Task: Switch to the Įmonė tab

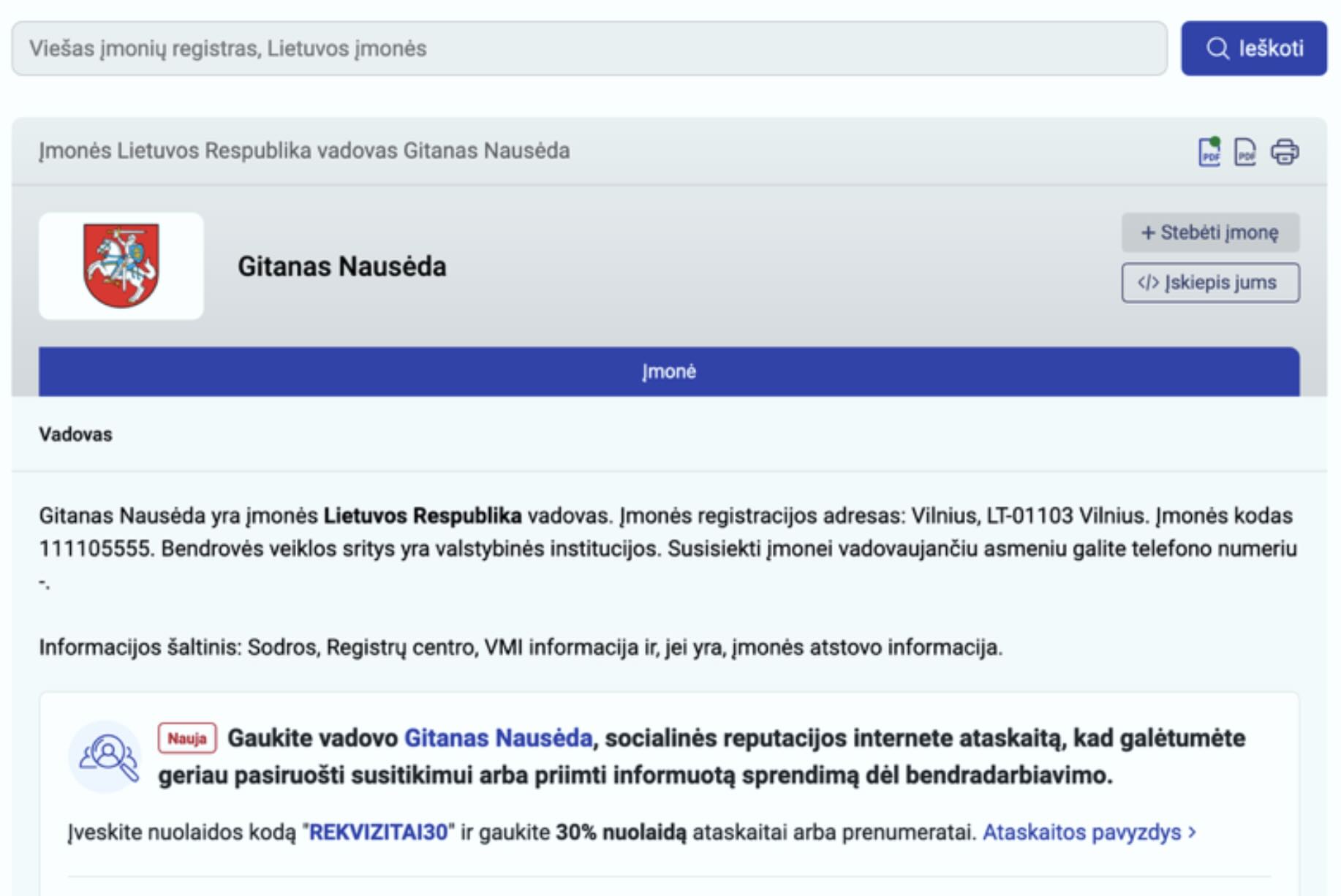Action: pos(668,371)
